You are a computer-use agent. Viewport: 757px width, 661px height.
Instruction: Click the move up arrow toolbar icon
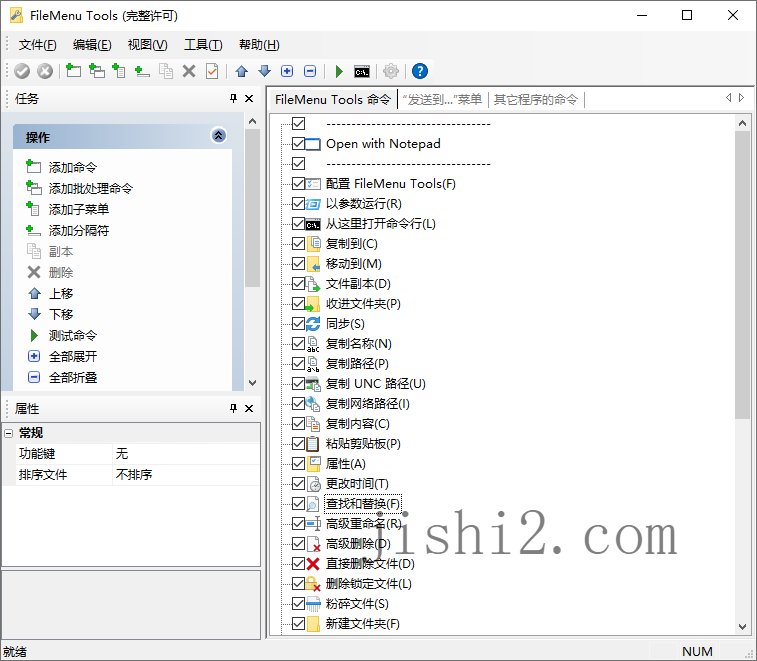tap(241, 71)
